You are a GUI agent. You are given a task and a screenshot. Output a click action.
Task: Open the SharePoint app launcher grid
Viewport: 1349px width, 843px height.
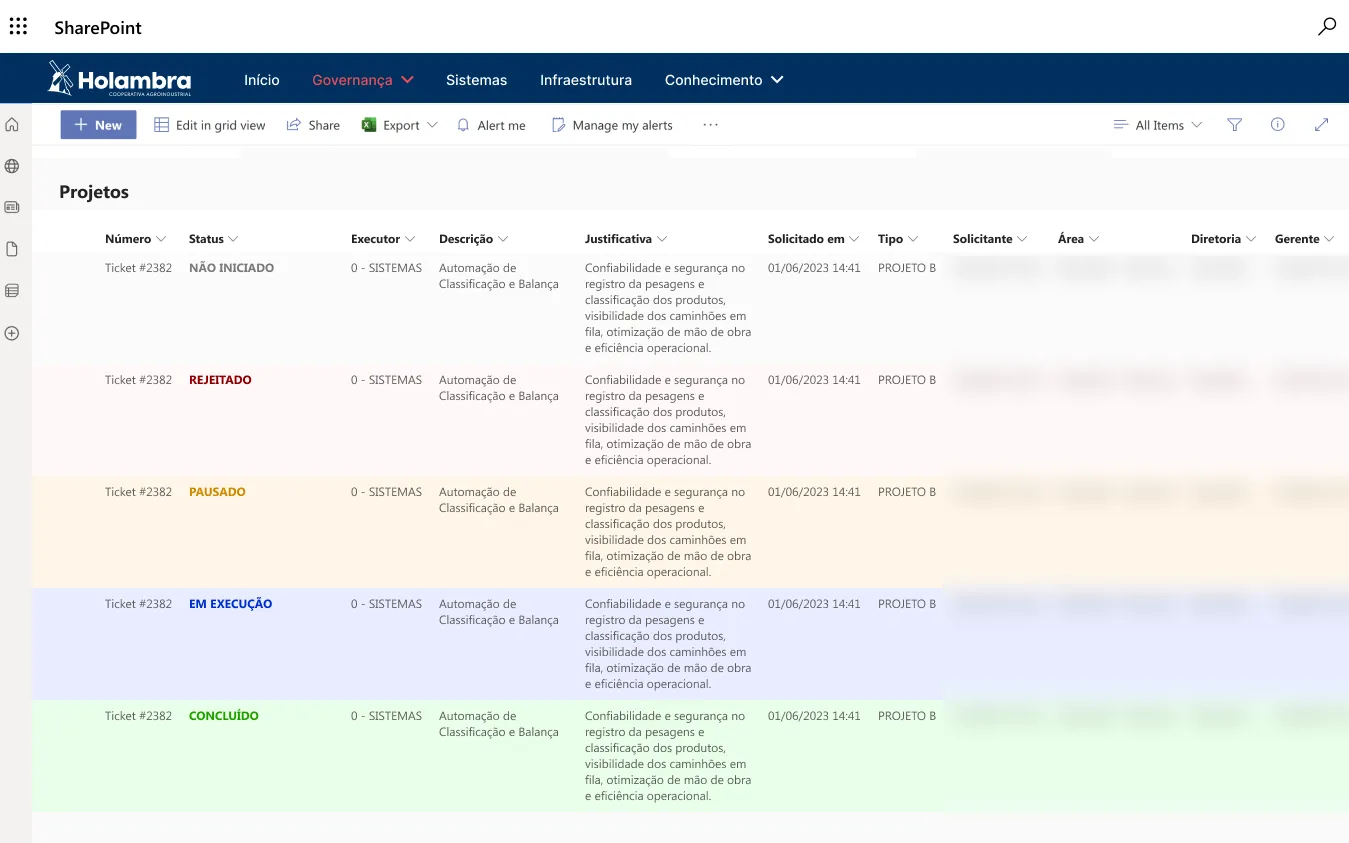18,27
